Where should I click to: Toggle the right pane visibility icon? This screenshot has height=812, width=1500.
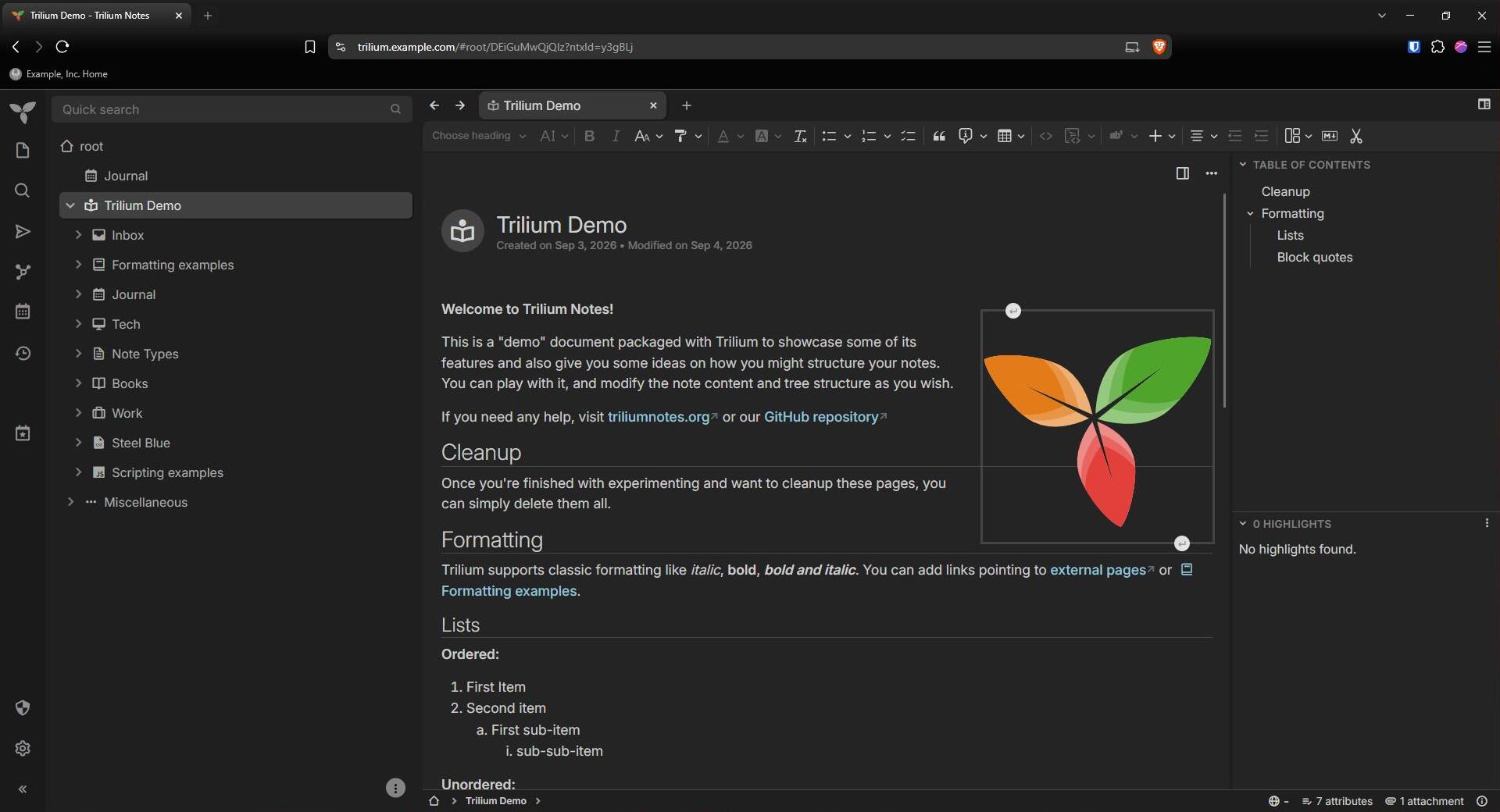click(1484, 105)
